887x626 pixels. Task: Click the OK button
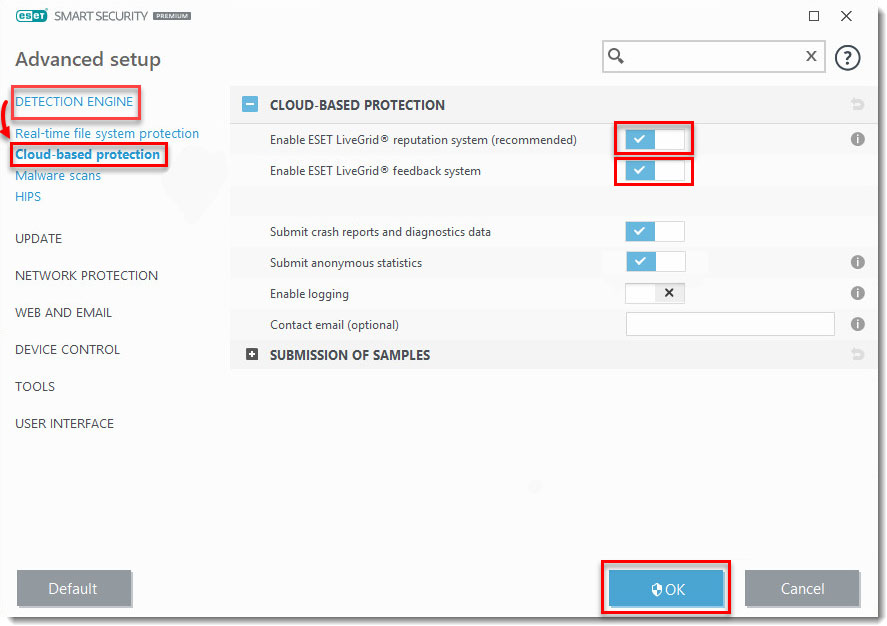(666, 588)
